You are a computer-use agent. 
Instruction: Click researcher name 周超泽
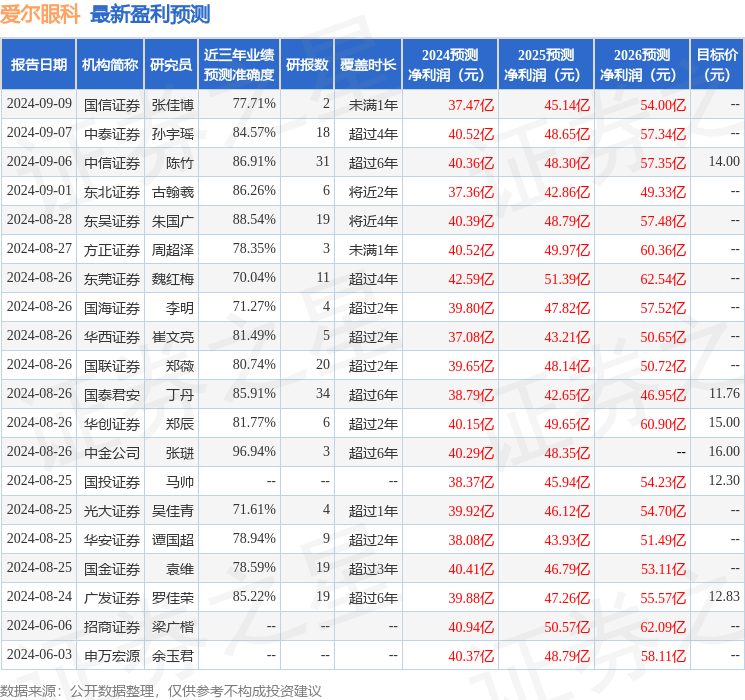tap(172, 250)
